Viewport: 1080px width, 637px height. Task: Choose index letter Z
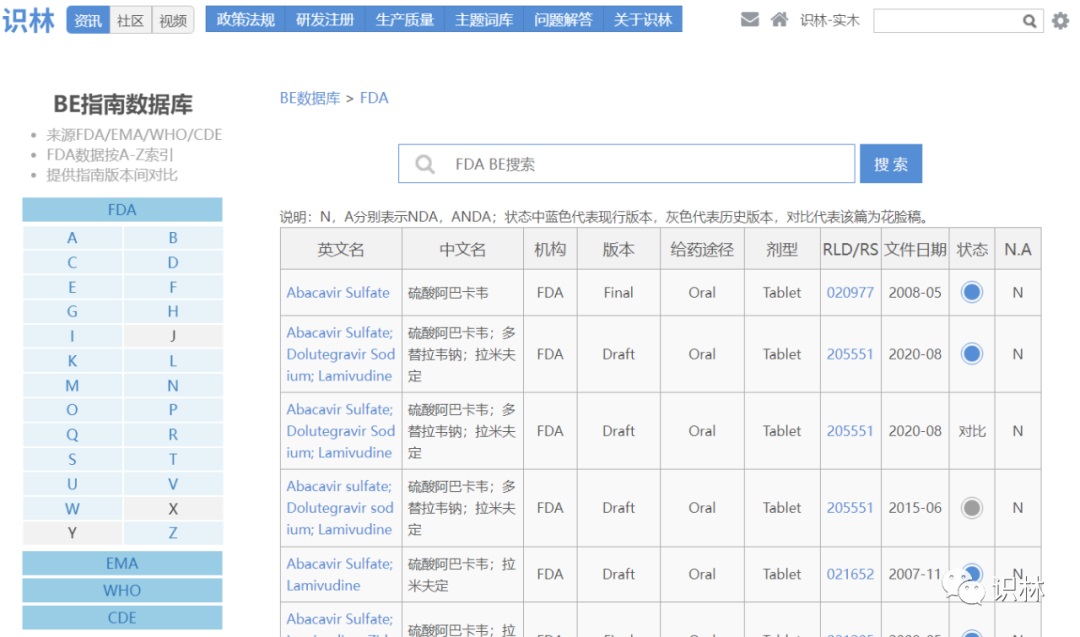[173, 533]
